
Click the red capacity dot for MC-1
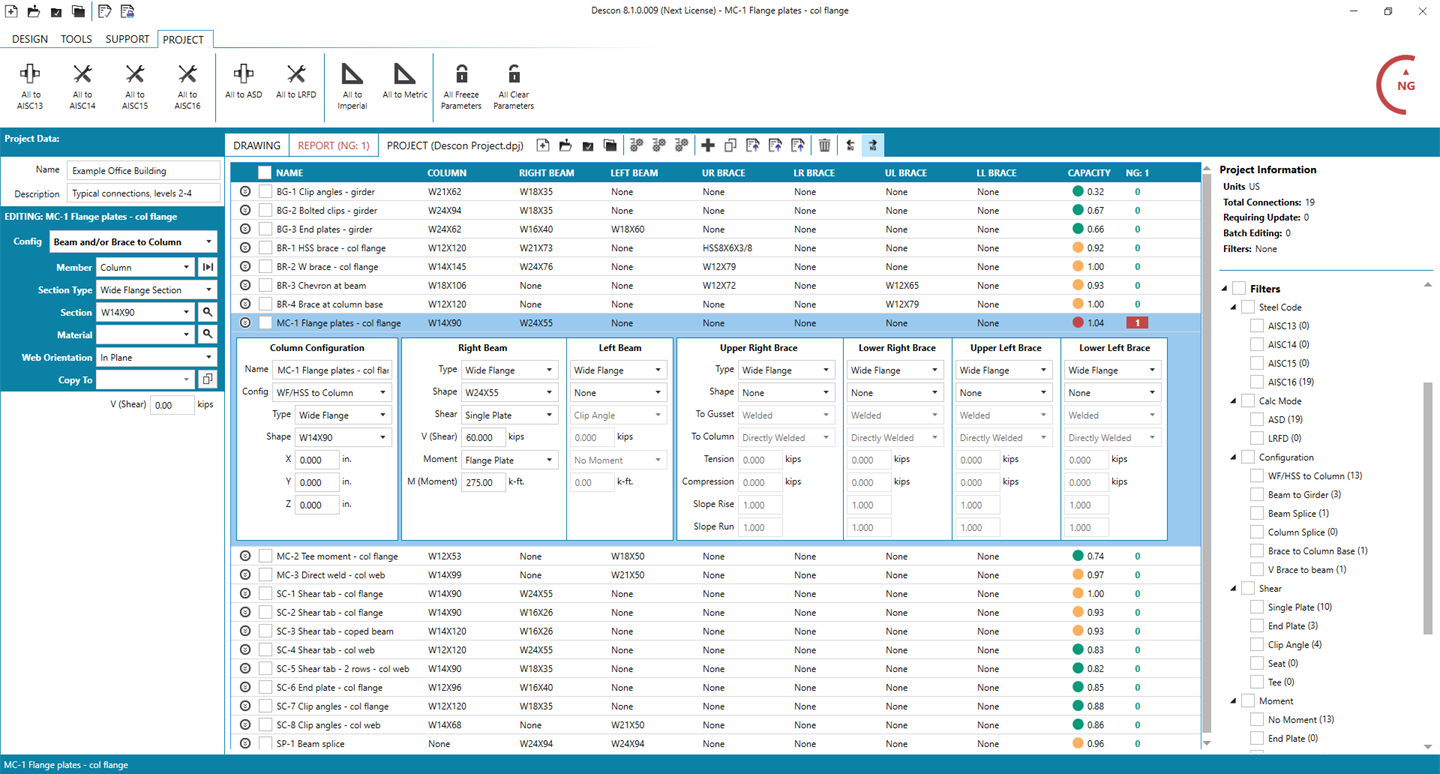pyautogui.click(x=1077, y=323)
